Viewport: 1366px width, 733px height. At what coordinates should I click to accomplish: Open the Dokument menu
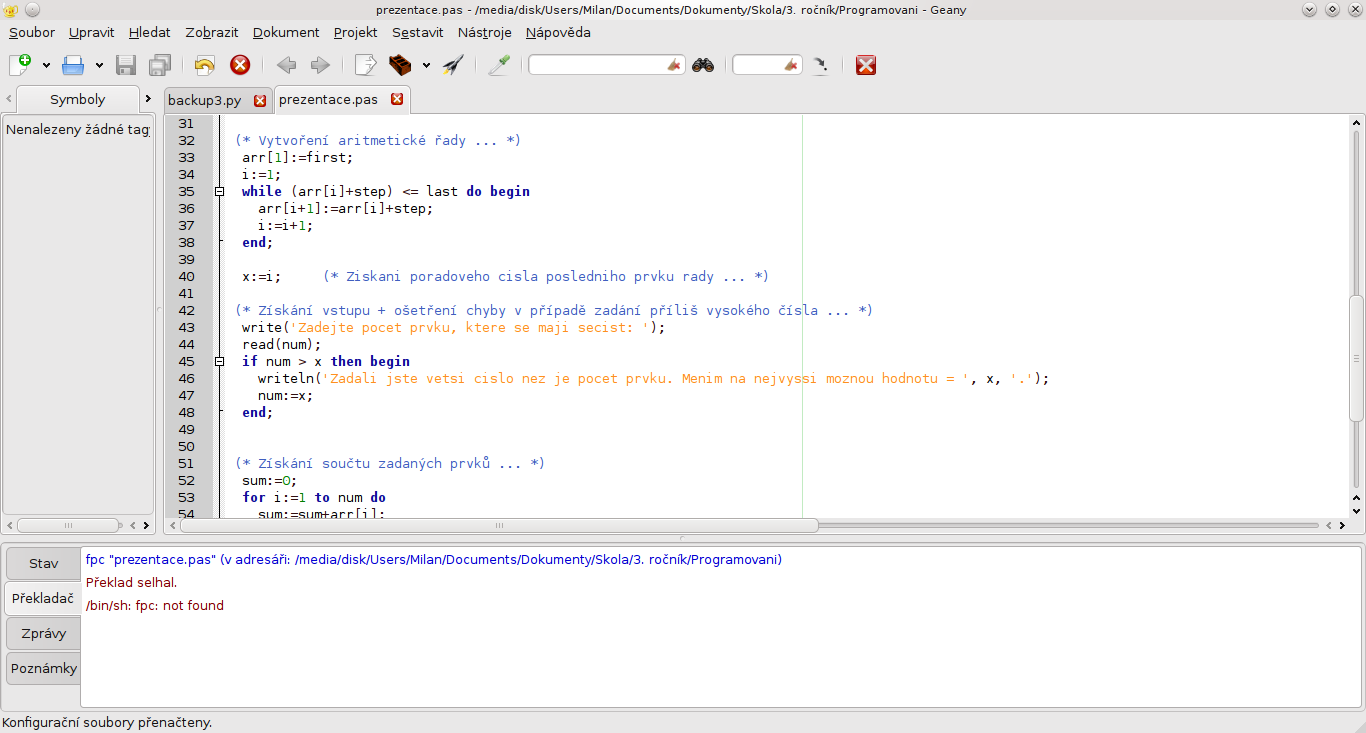(x=286, y=32)
